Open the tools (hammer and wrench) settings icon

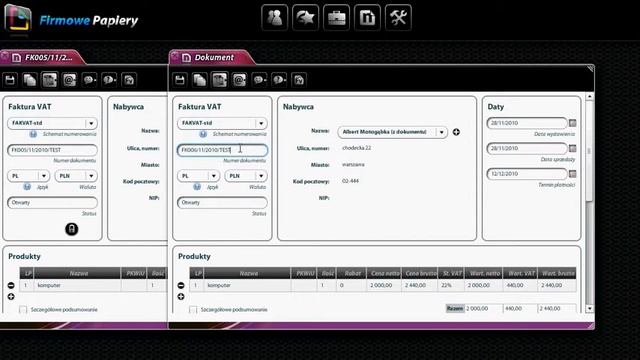click(398, 18)
